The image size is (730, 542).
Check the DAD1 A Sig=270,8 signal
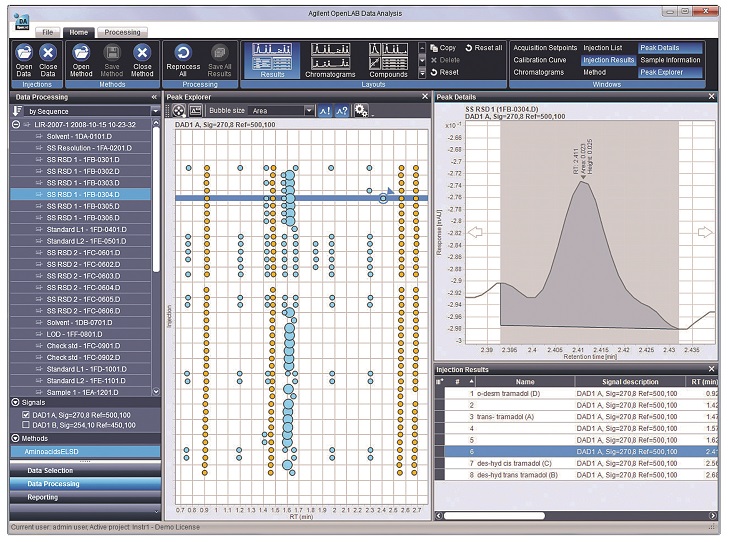pos(26,414)
